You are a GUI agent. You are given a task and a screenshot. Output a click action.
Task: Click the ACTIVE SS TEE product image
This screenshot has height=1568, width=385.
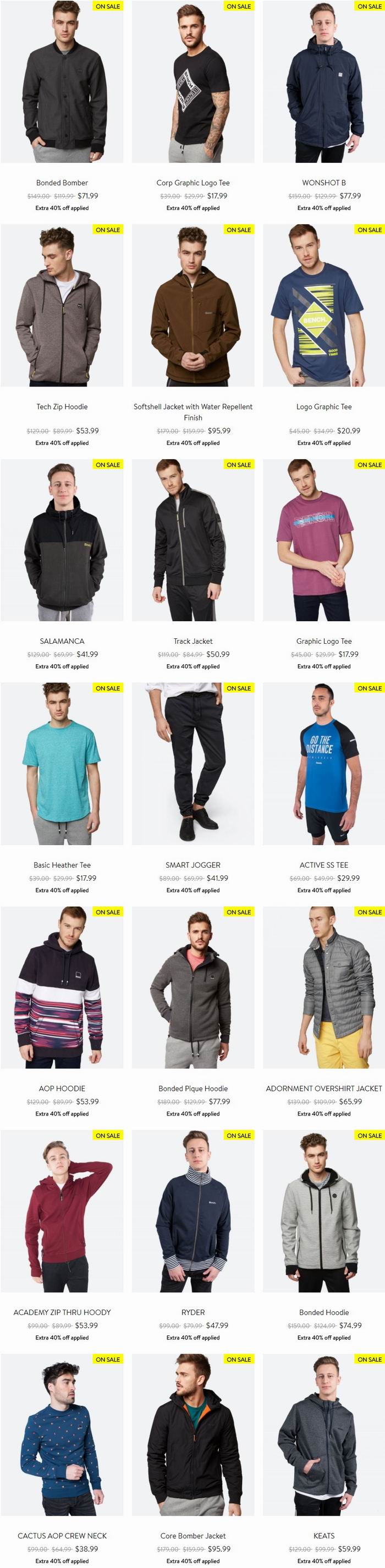click(x=324, y=764)
